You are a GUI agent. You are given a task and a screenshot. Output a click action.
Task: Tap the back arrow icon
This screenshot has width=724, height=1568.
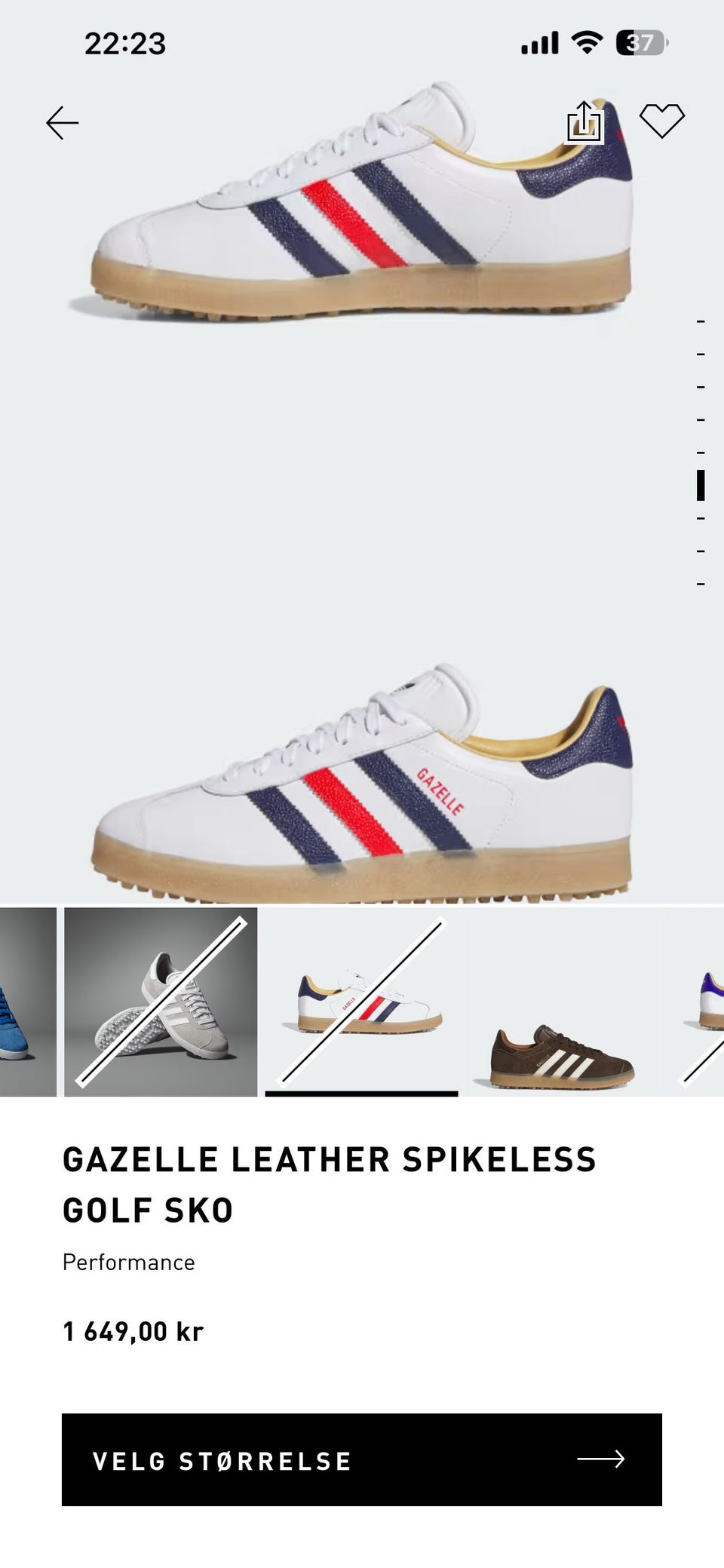click(62, 123)
